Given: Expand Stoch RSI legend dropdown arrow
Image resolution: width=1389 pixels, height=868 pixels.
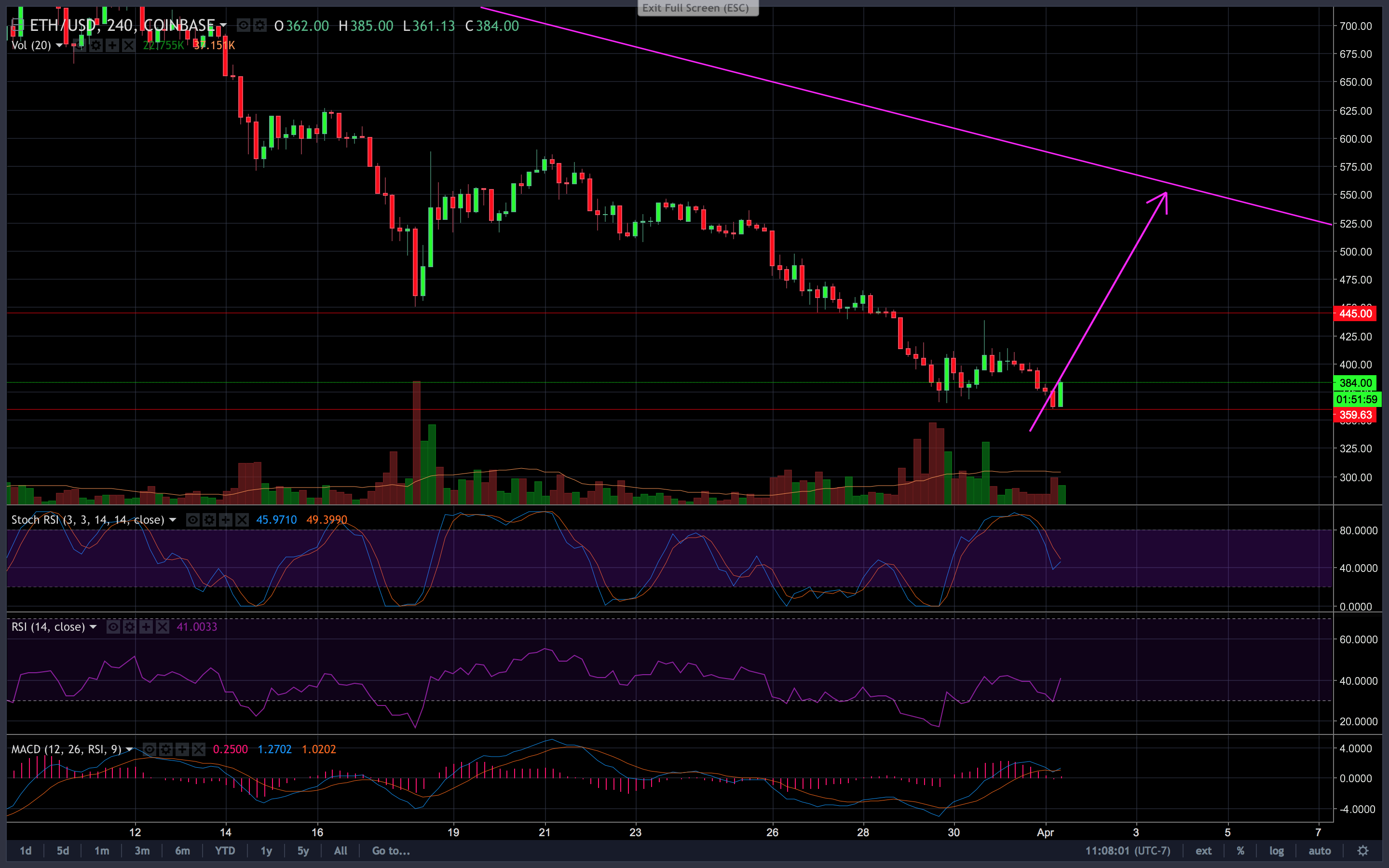Looking at the screenshot, I should pos(172,520).
